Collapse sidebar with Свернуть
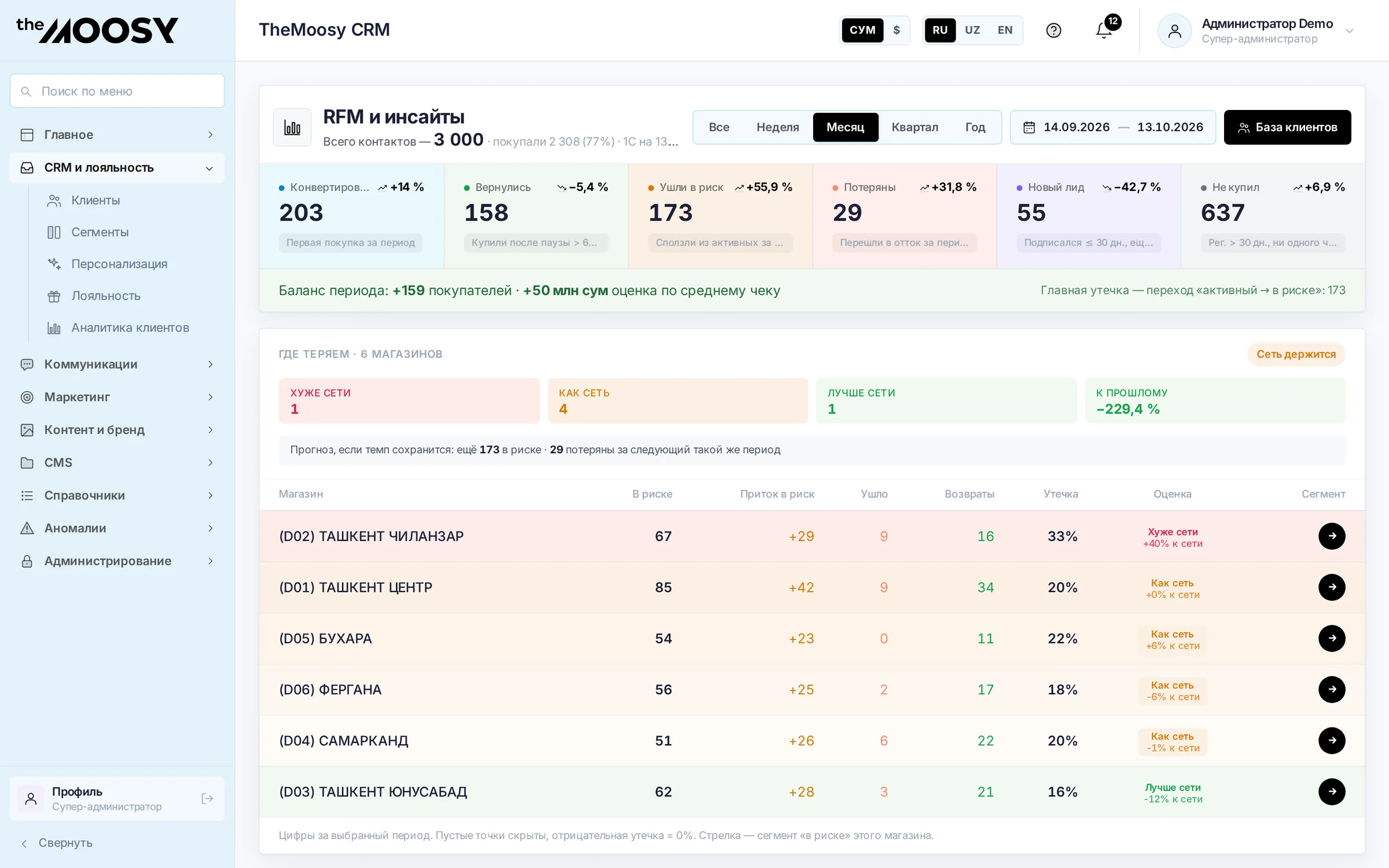Screen dimensions: 1389x868 pos(57,843)
